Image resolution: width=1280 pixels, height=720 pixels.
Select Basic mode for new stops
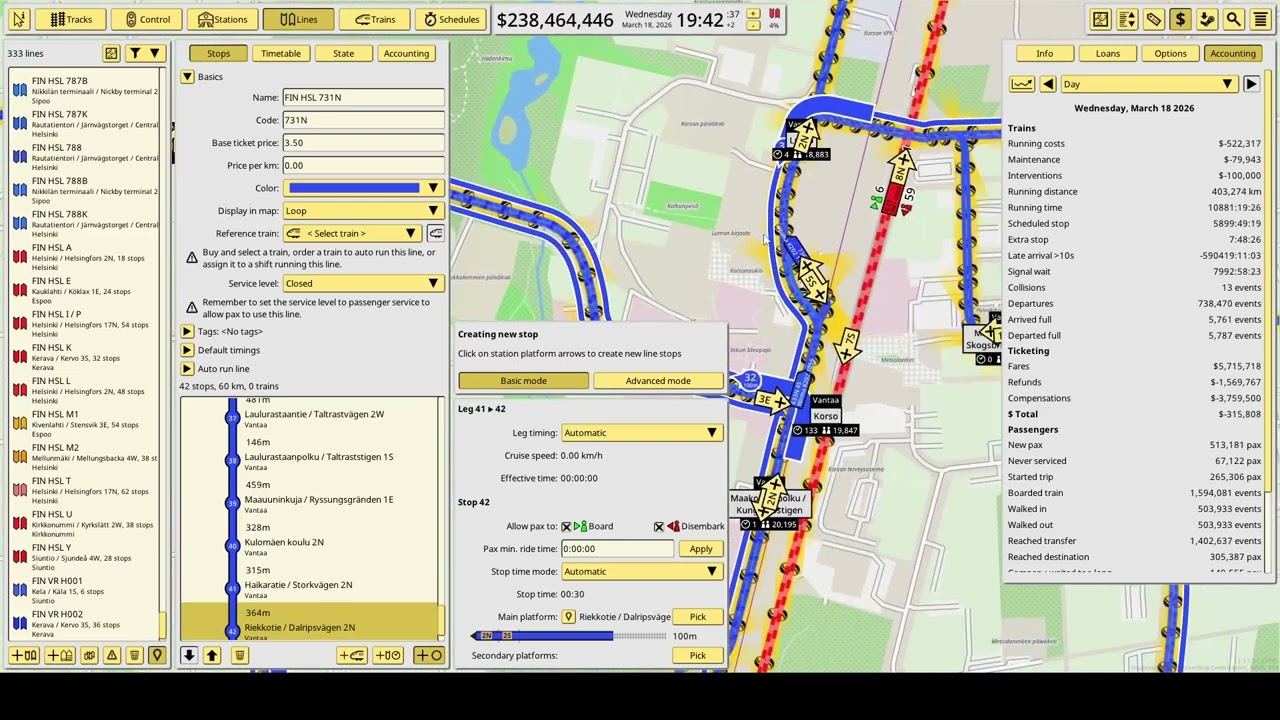pos(523,381)
